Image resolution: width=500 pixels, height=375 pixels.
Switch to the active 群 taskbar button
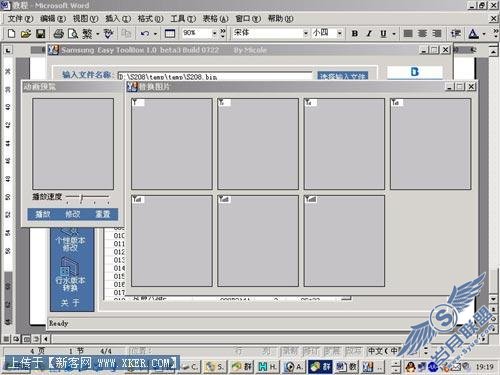click(320, 367)
